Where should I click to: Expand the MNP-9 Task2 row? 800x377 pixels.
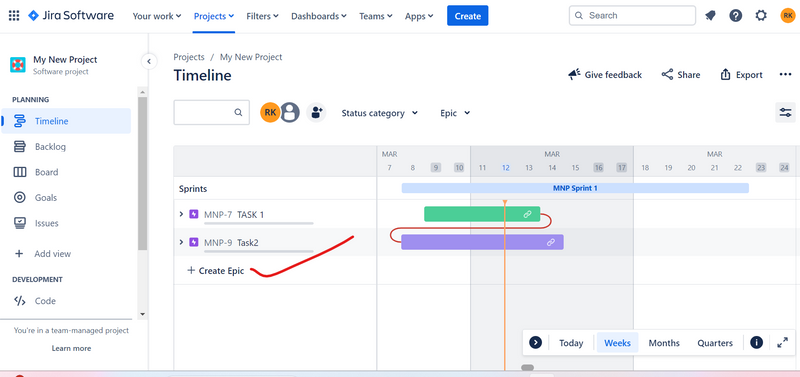[181, 242]
